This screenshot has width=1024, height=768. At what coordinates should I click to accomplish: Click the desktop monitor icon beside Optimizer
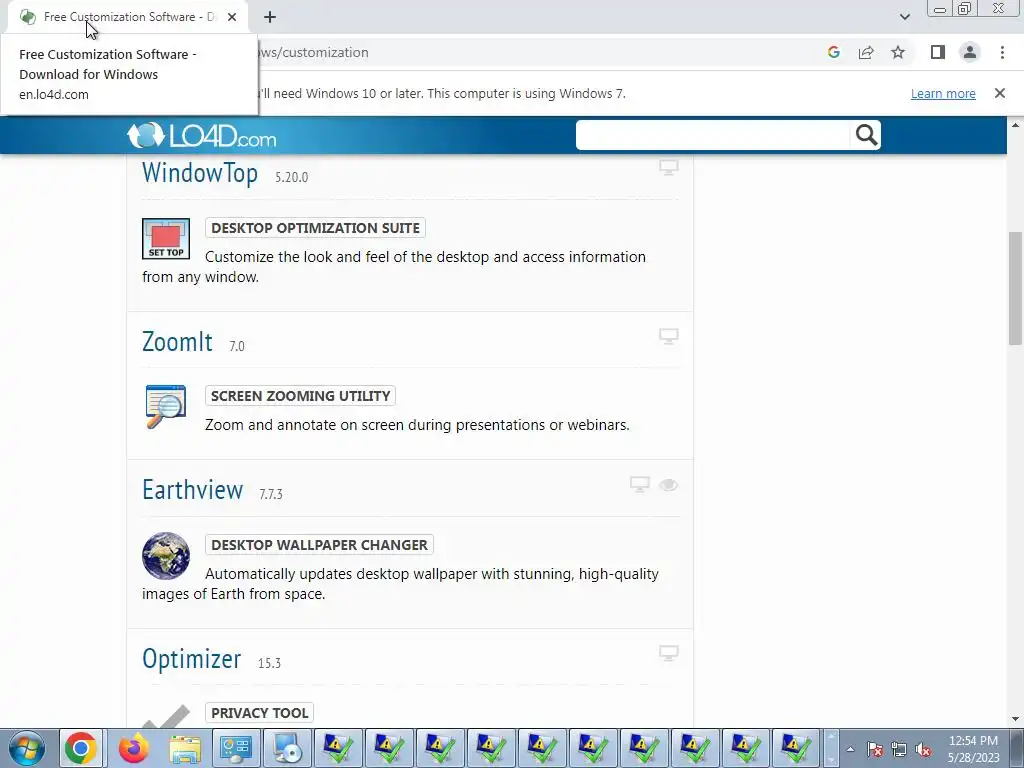pyautogui.click(x=668, y=653)
